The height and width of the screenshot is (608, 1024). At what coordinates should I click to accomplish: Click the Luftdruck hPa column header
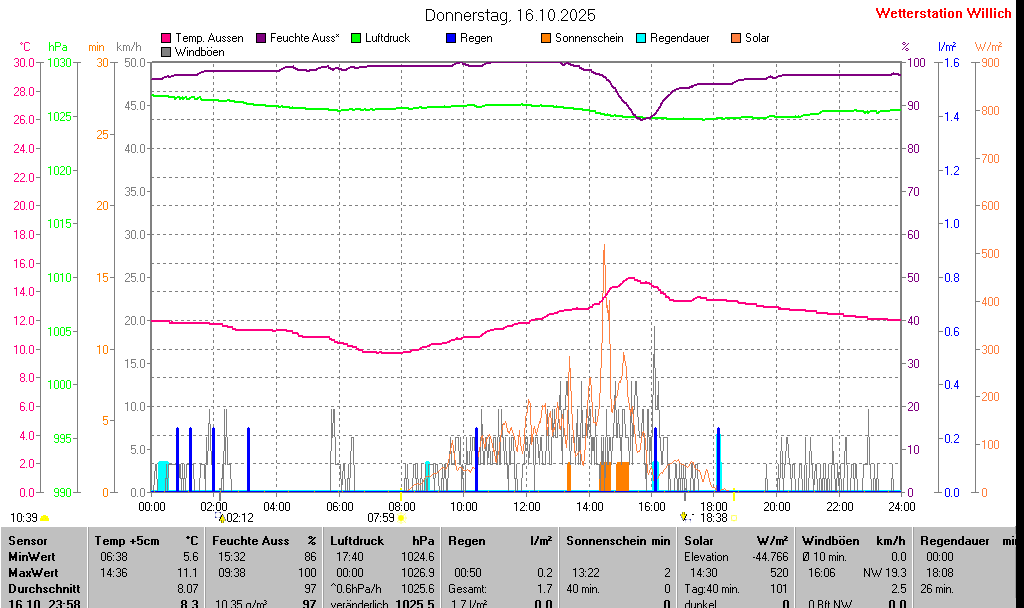pos(383,540)
